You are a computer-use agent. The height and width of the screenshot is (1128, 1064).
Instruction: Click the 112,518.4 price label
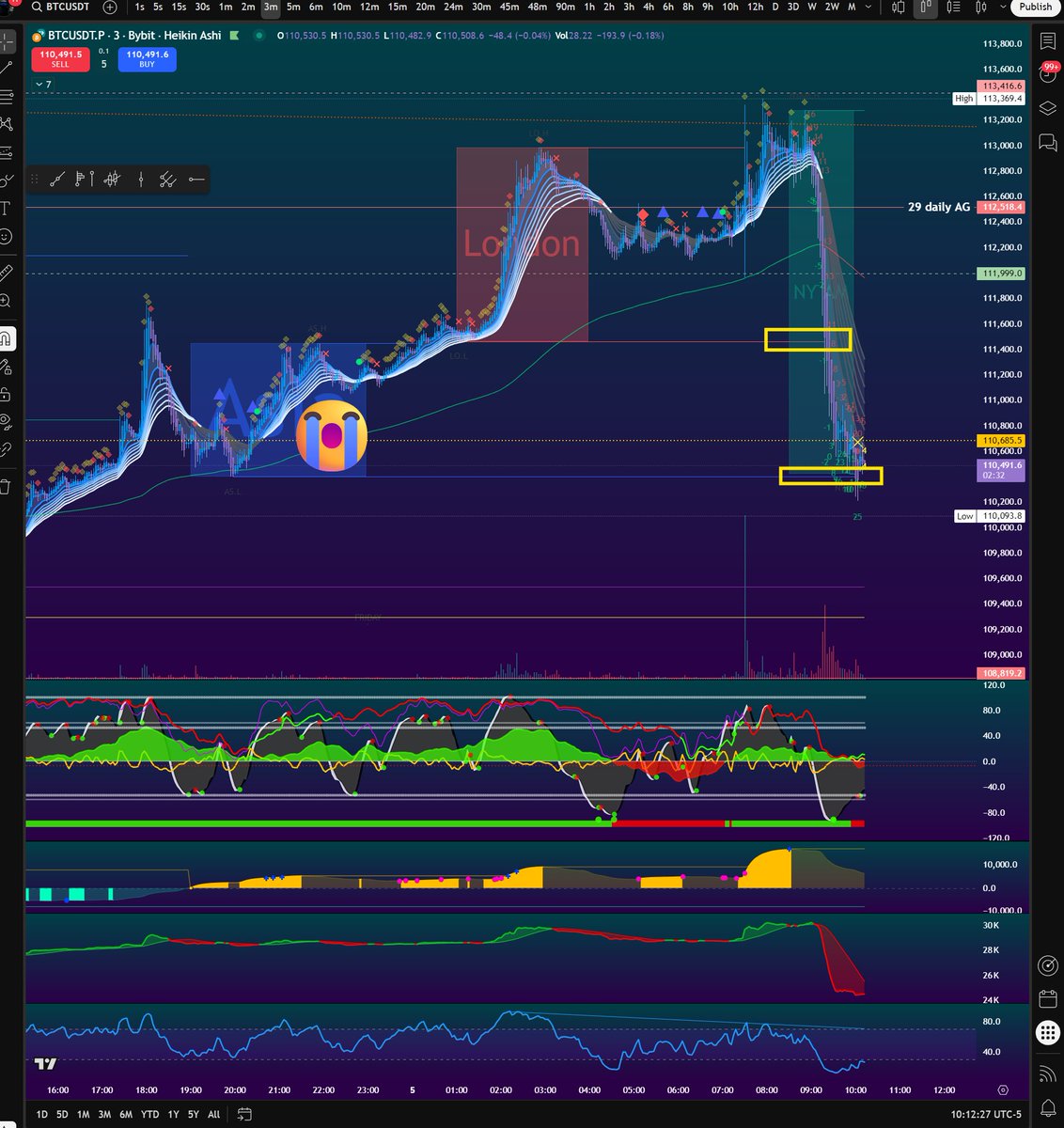pyautogui.click(x=1001, y=207)
